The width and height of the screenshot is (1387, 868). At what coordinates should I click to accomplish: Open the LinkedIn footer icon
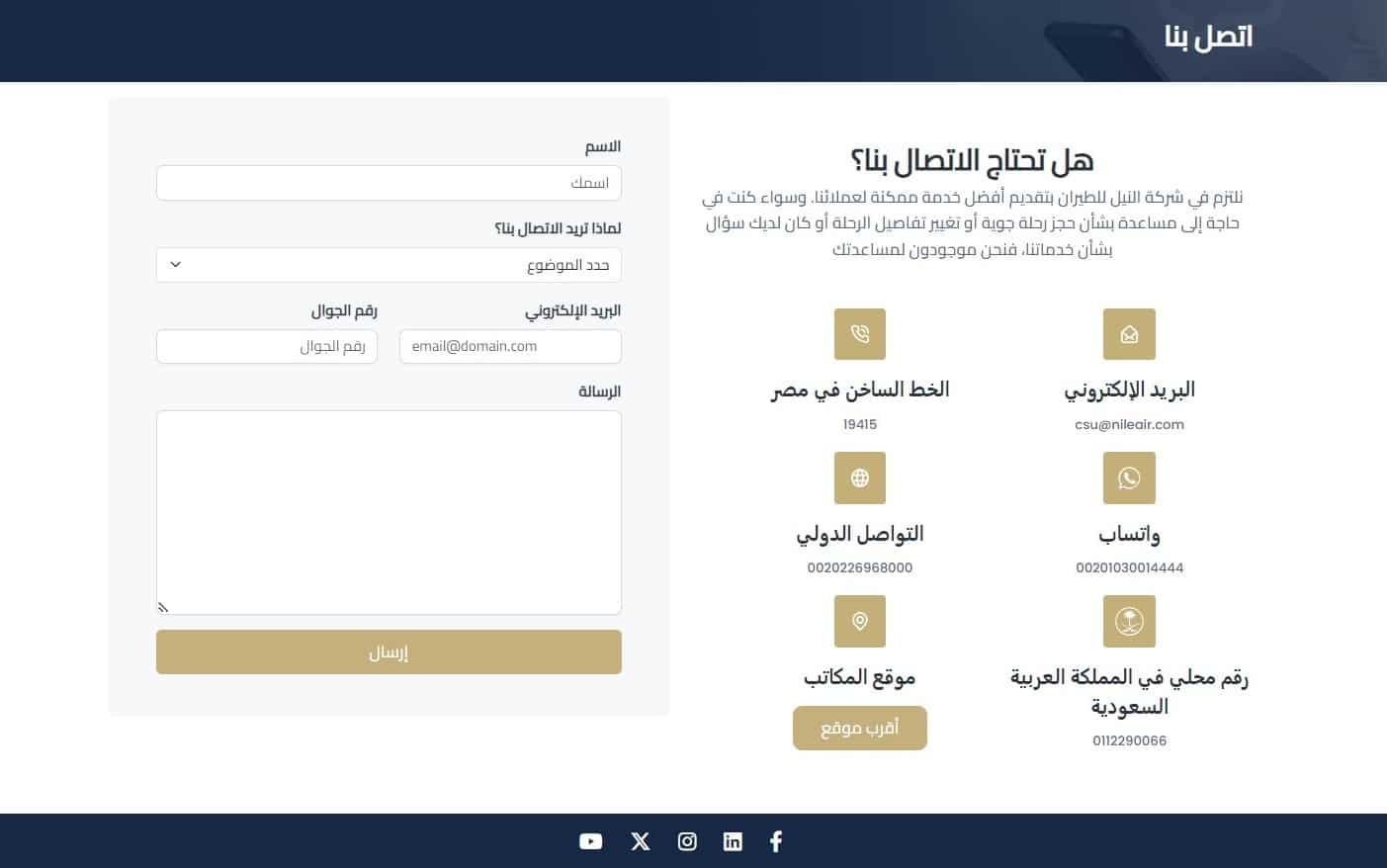(x=733, y=841)
